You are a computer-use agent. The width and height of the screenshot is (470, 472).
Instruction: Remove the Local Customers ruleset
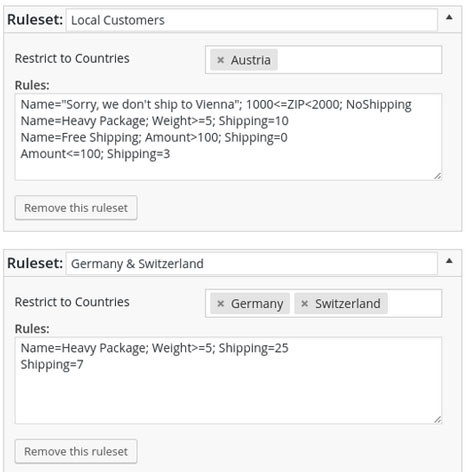[x=76, y=208]
